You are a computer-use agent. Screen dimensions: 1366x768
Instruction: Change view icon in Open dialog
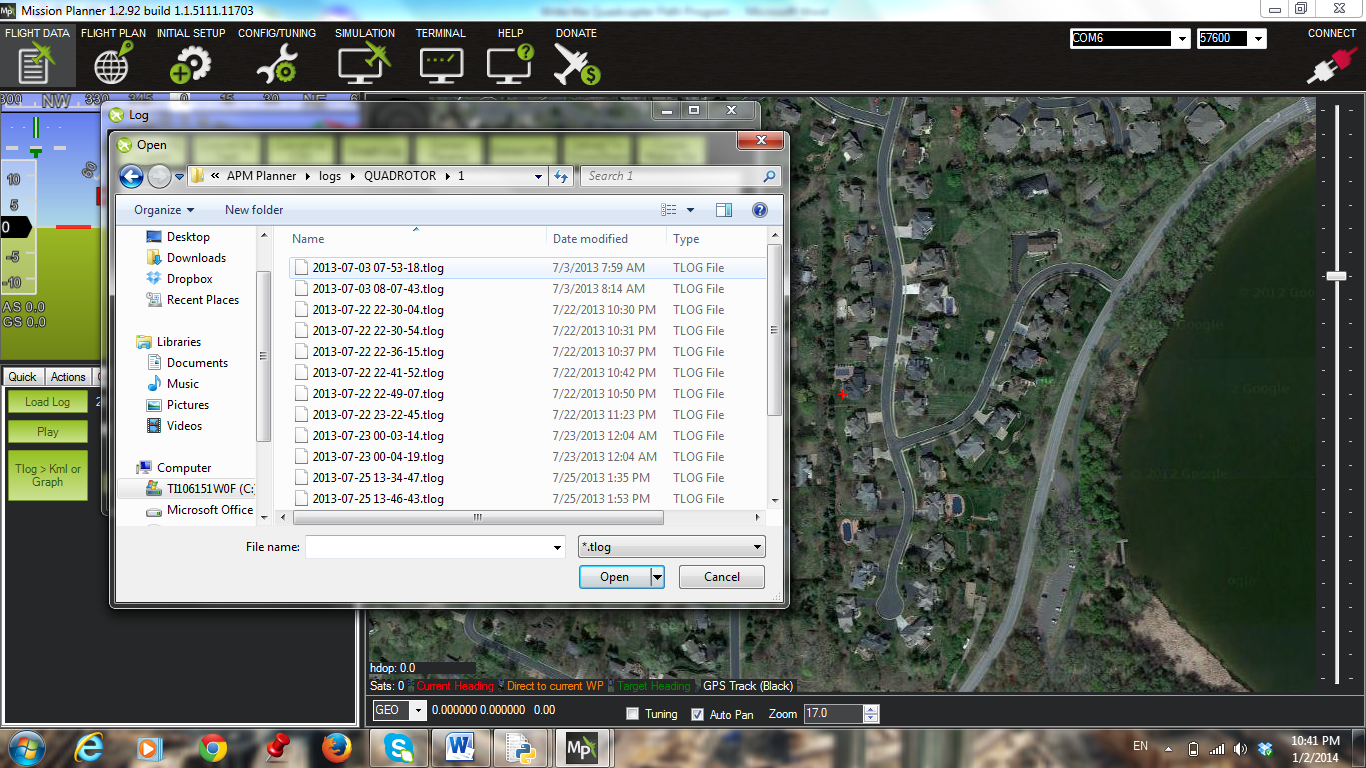[x=669, y=210]
